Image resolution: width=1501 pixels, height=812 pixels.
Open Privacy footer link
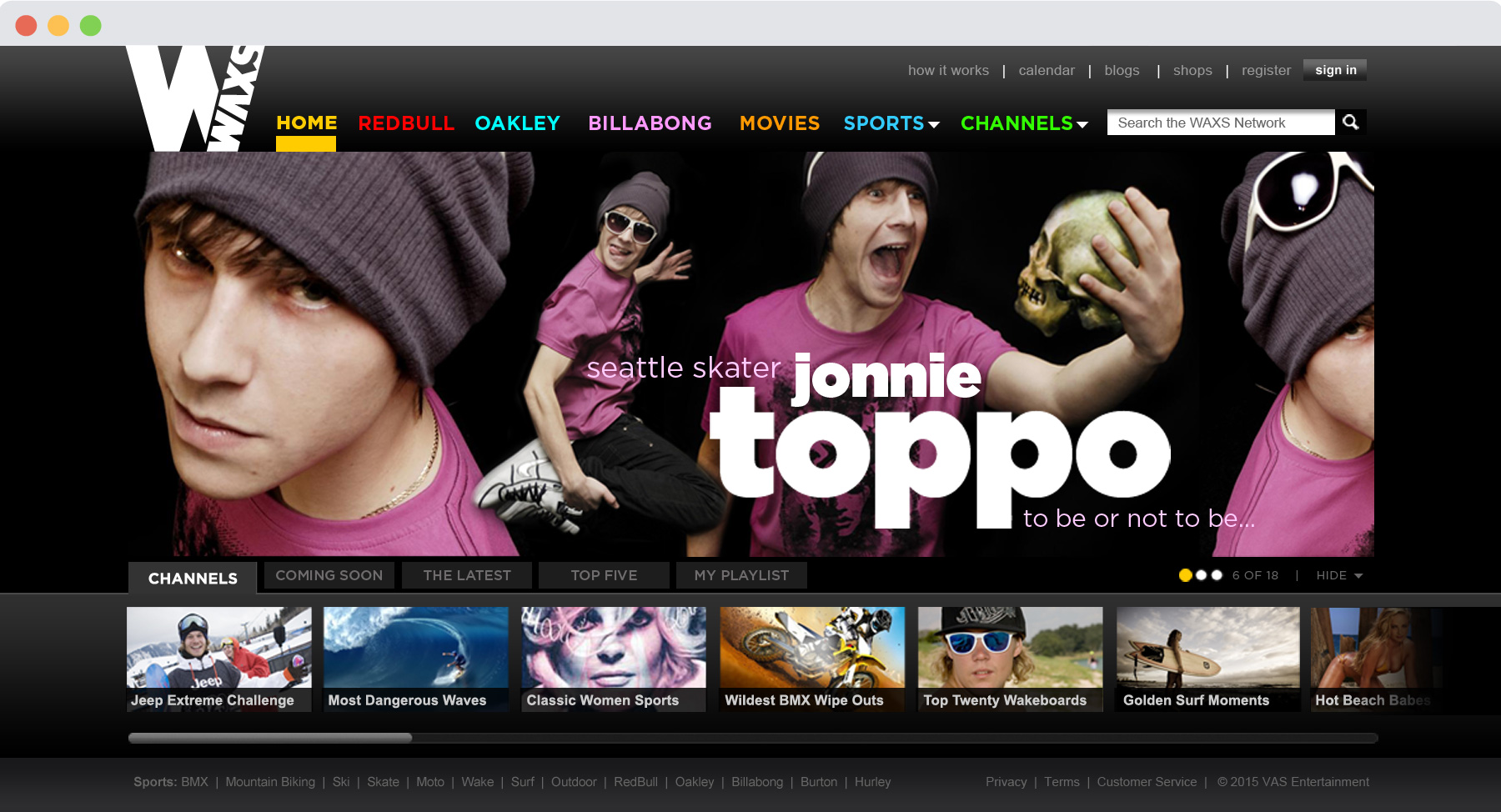click(1007, 782)
